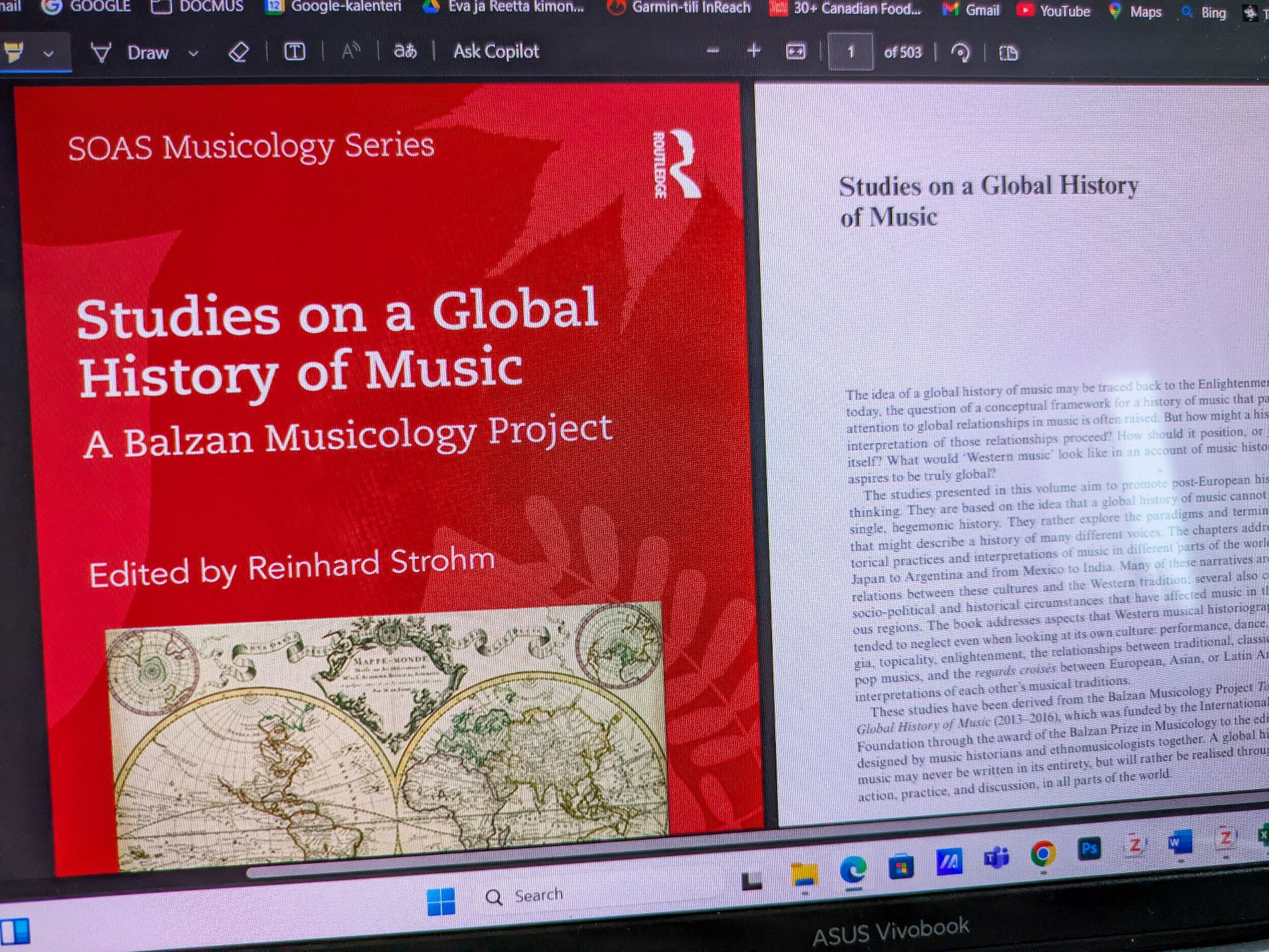The width and height of the screenshot is (1269, 952).
Task: Click the page number input field
Action: pos(850,52)
